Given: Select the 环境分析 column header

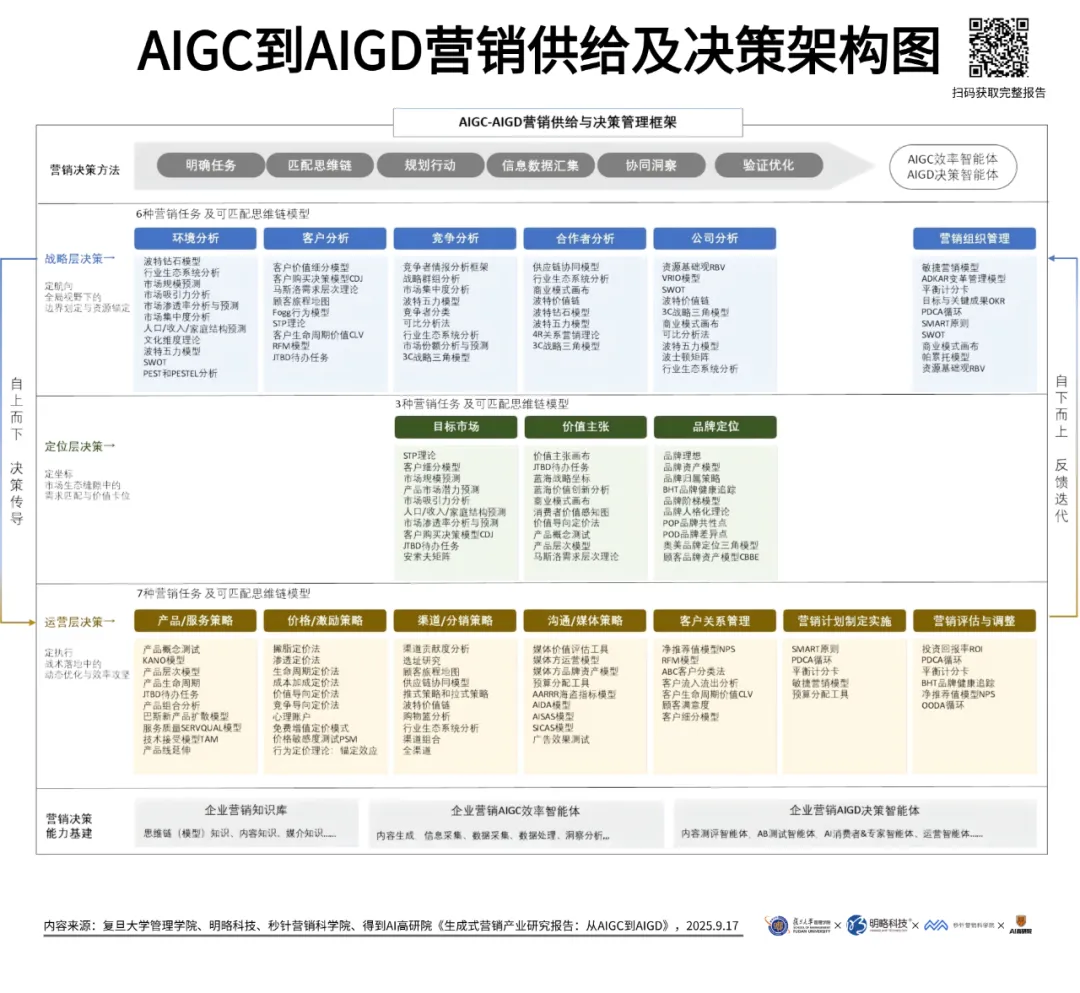Looking at the screenshot, I should pos(194,238).
